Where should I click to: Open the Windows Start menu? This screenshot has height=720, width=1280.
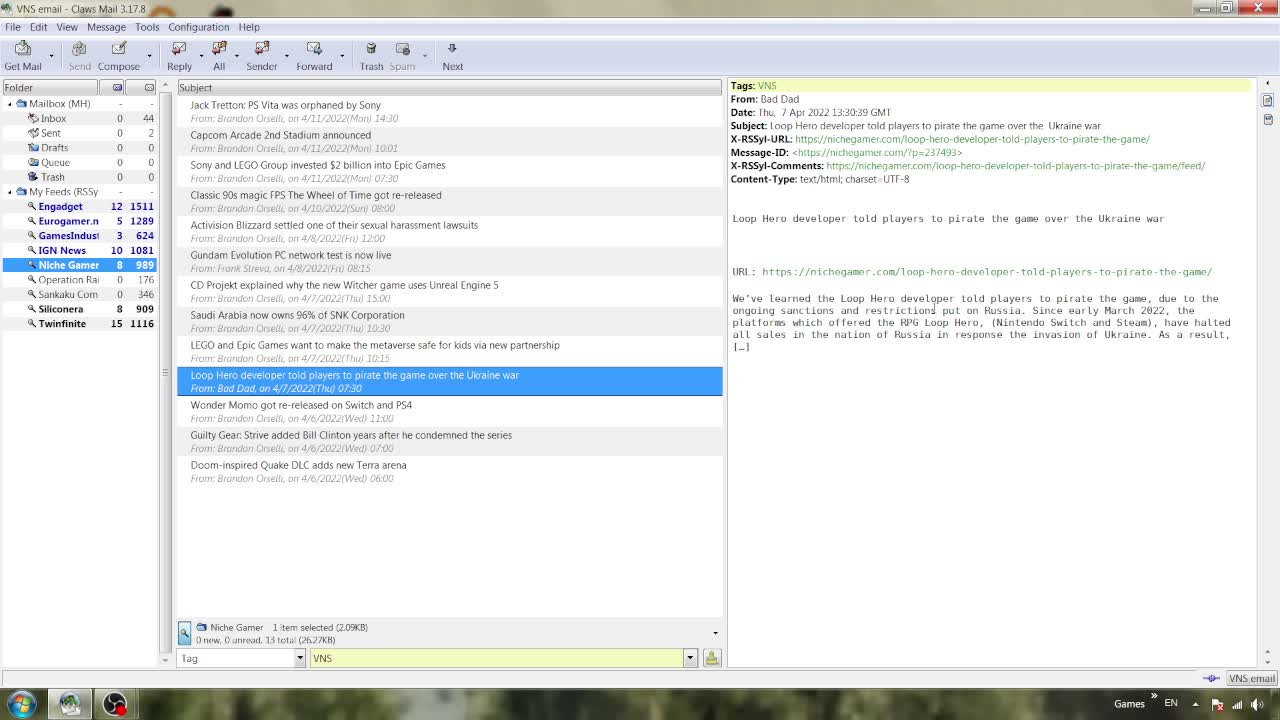22,704
